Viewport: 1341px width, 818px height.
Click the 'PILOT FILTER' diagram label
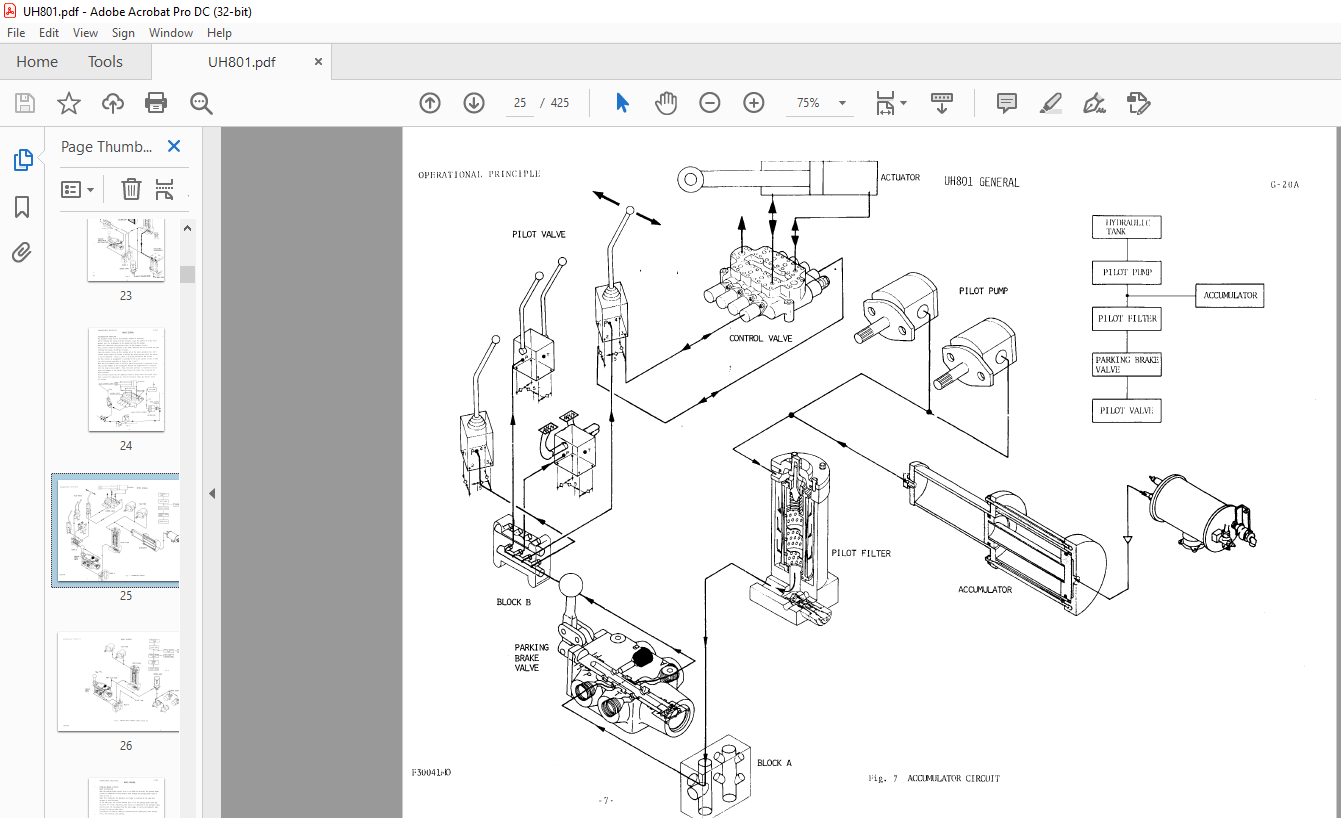click(x=860, y=553)
